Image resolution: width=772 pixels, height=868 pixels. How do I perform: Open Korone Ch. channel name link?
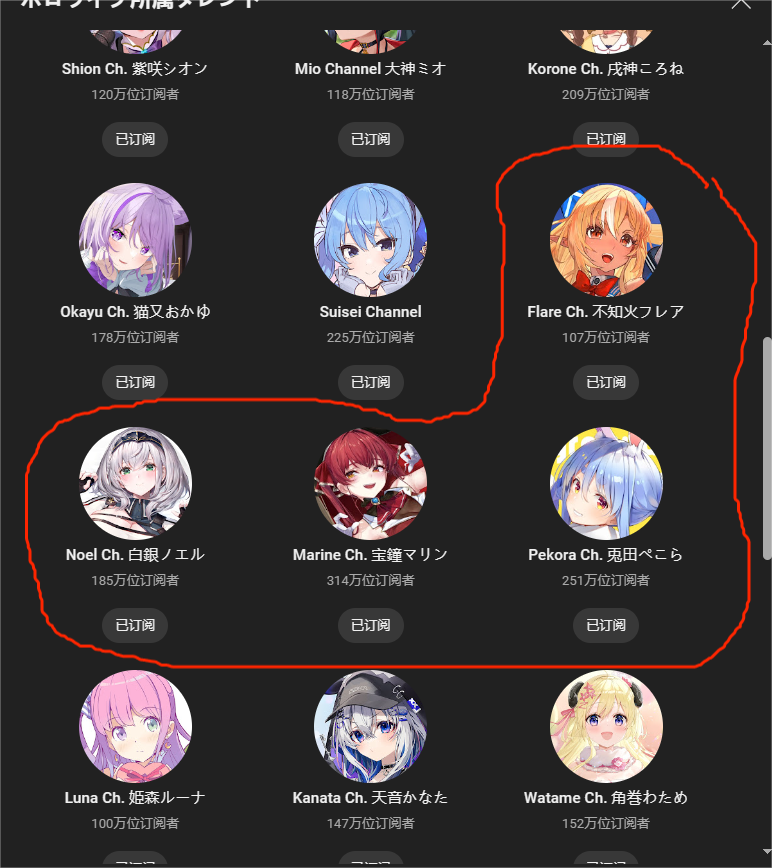point(606,69)
